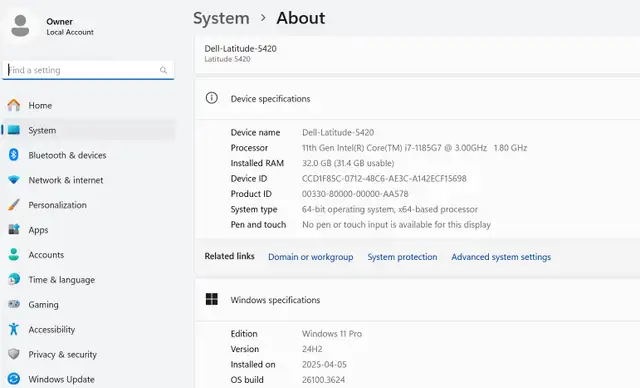This screenshot has height=388, width=640.
Task: Open the Home settings page
Action: click(x=89, y=105)
